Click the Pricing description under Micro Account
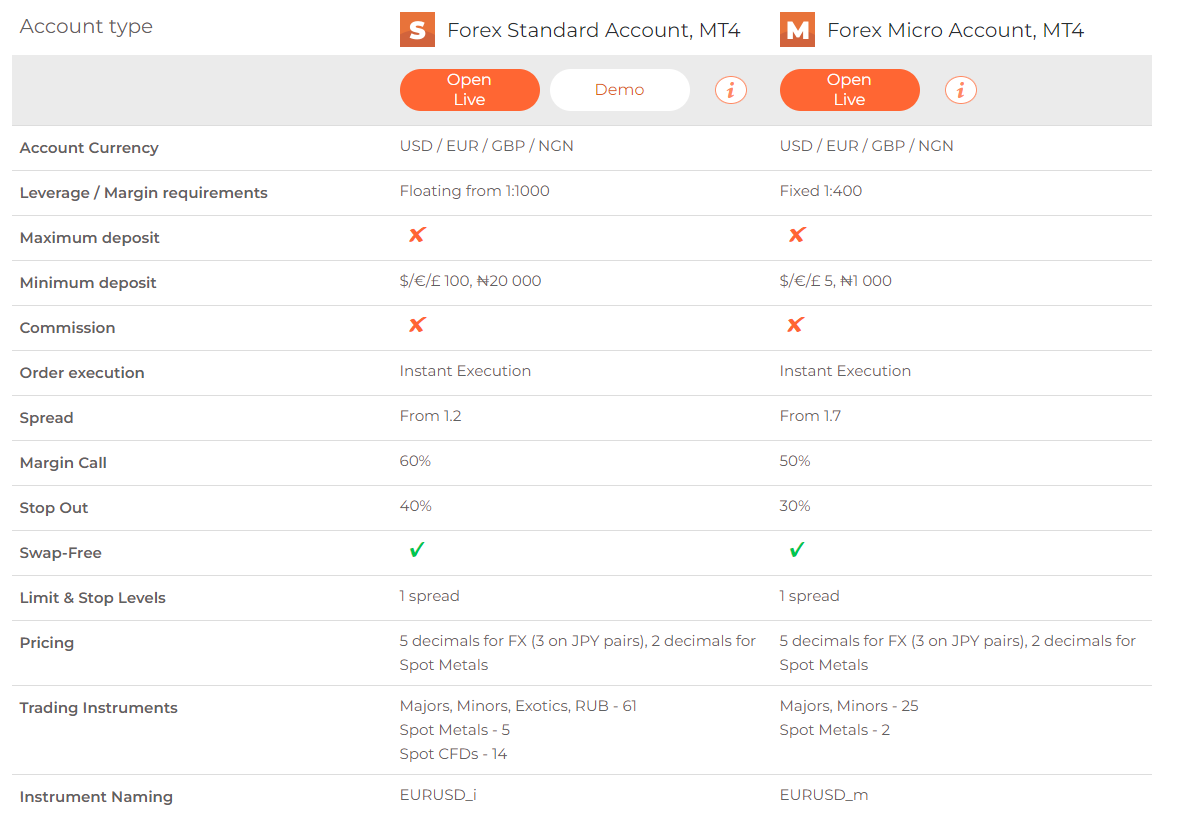 957,653
